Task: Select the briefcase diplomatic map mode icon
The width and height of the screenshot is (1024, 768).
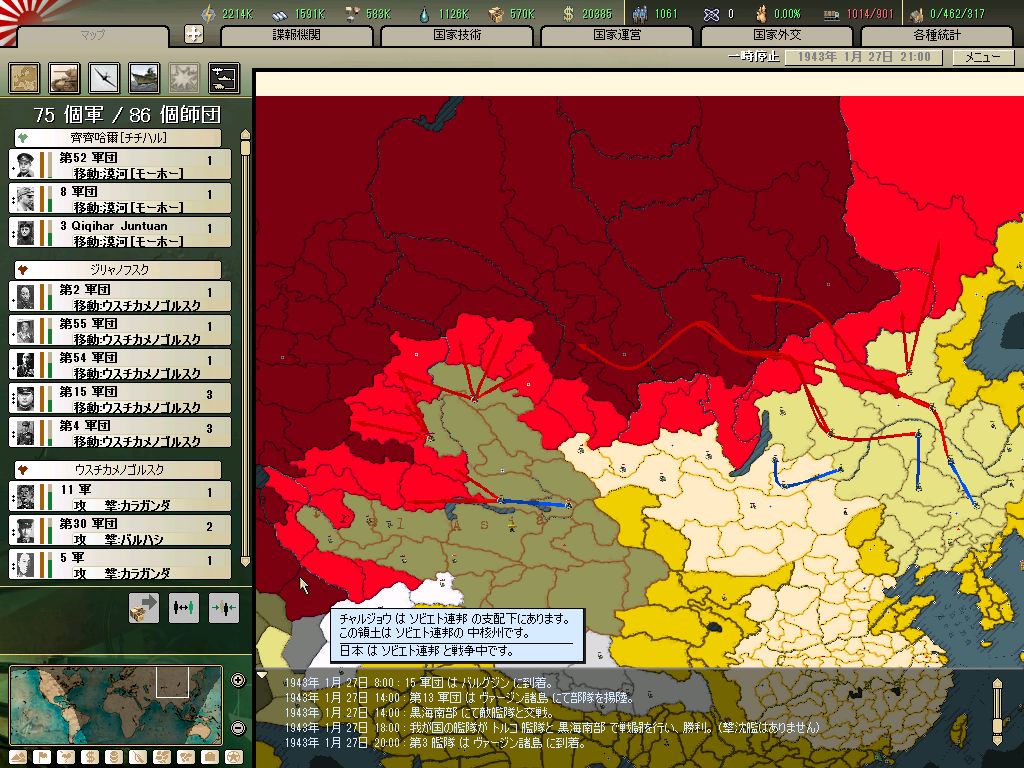Action: (210, 757)
